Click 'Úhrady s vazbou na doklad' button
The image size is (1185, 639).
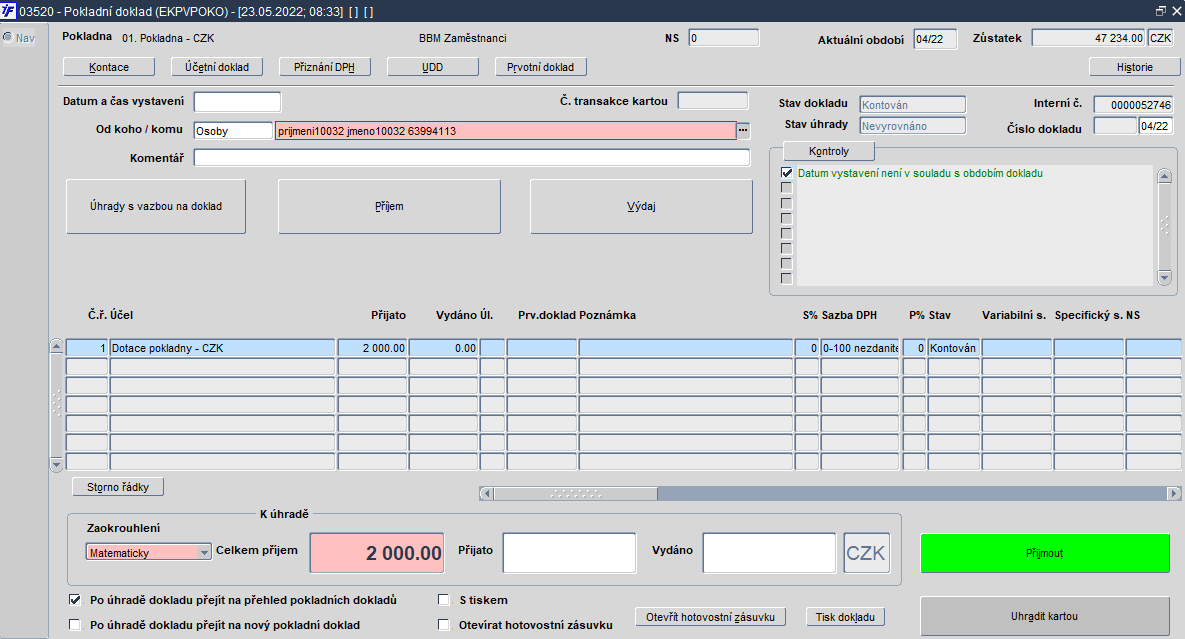156,206
